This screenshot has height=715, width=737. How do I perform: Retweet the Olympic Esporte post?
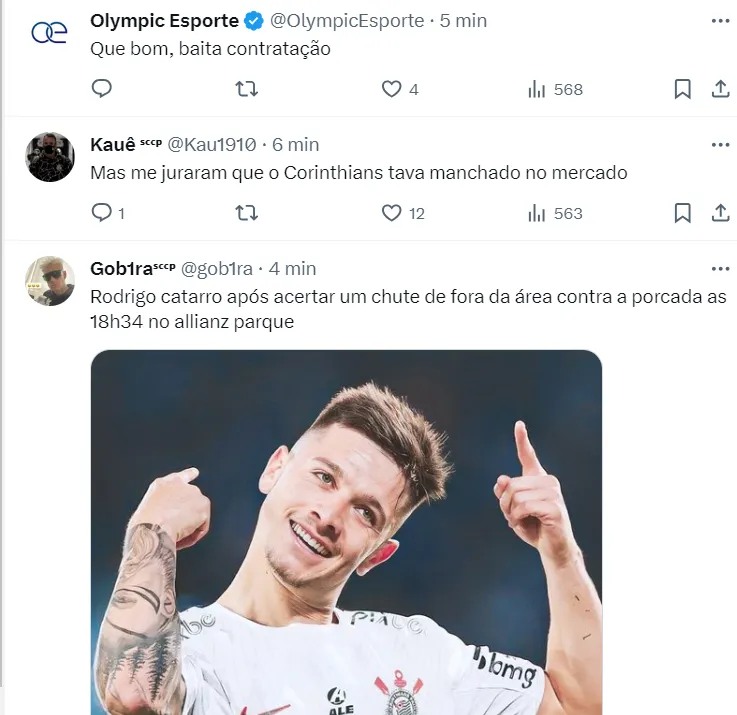pos(246,89)
